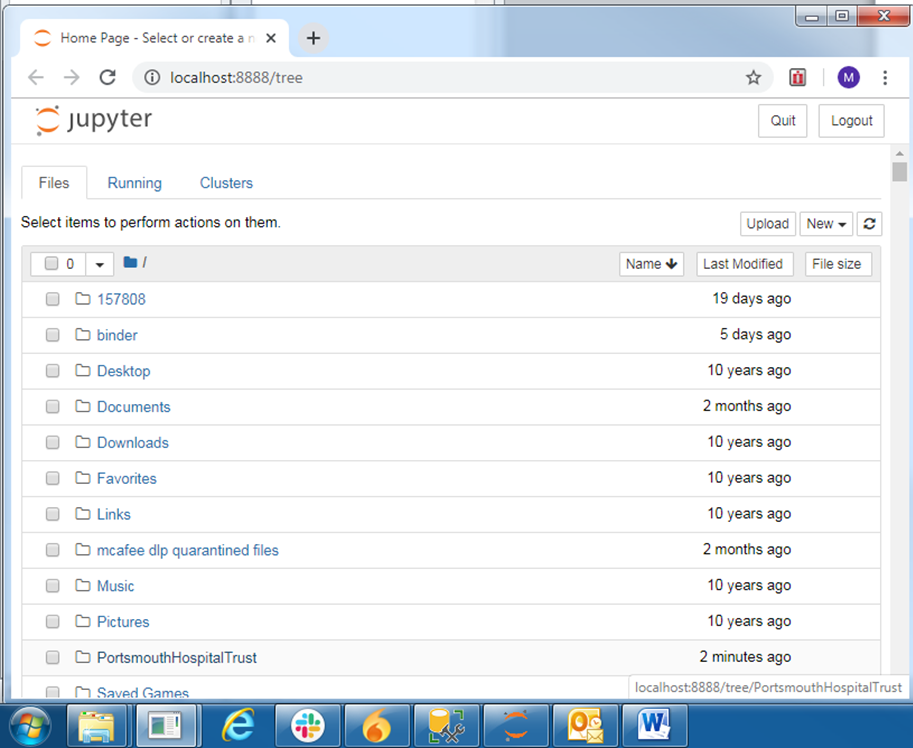Click the page's vertical scrollbar thumb

click(900, 172)
